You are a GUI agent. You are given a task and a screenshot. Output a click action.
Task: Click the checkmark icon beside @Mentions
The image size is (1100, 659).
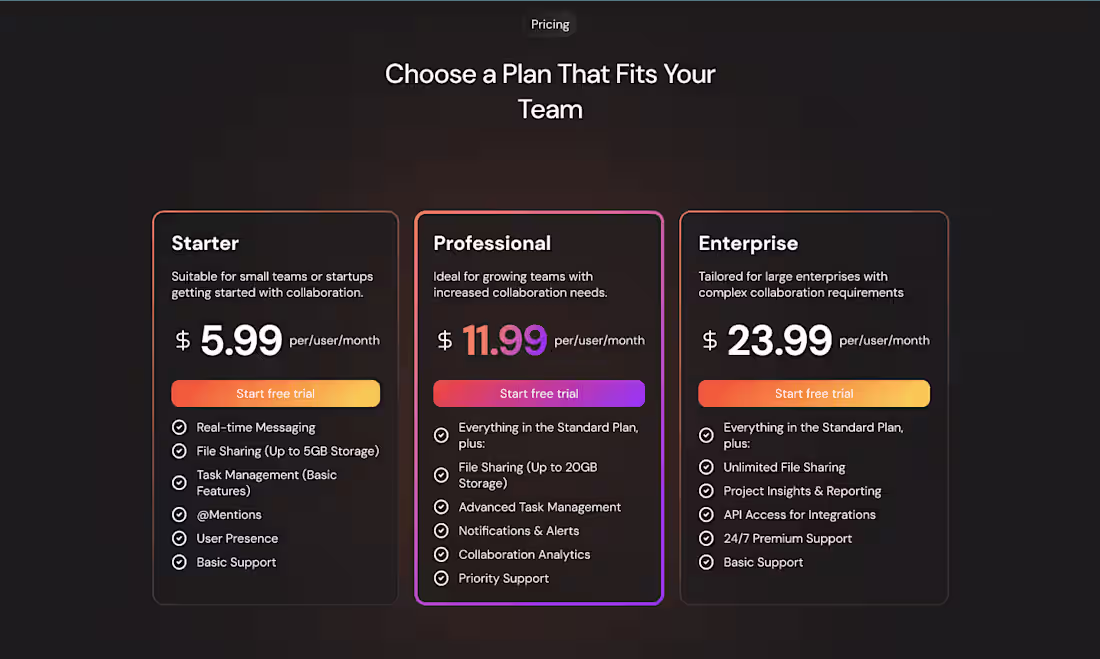179,514
